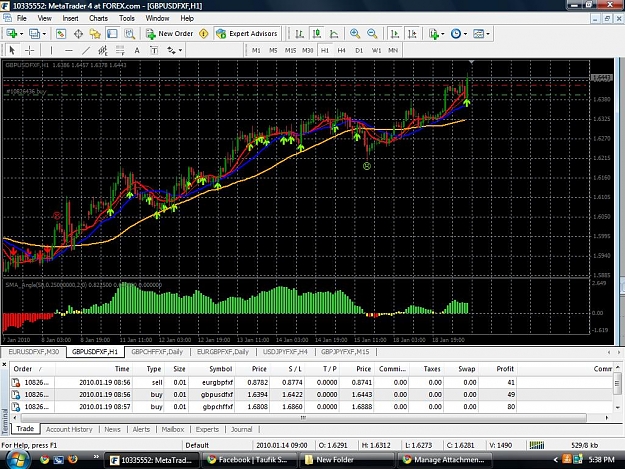The height and width of the screenshot is (469, 625).
Task: Open New Folder taskbar item
Action: click(348, 460)
